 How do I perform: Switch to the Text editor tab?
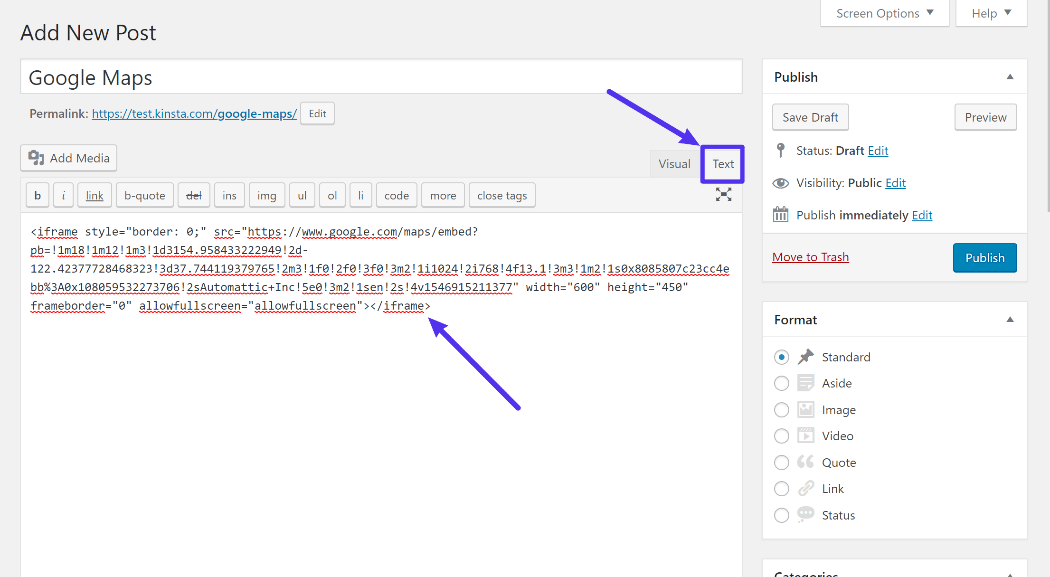point(722,163)
